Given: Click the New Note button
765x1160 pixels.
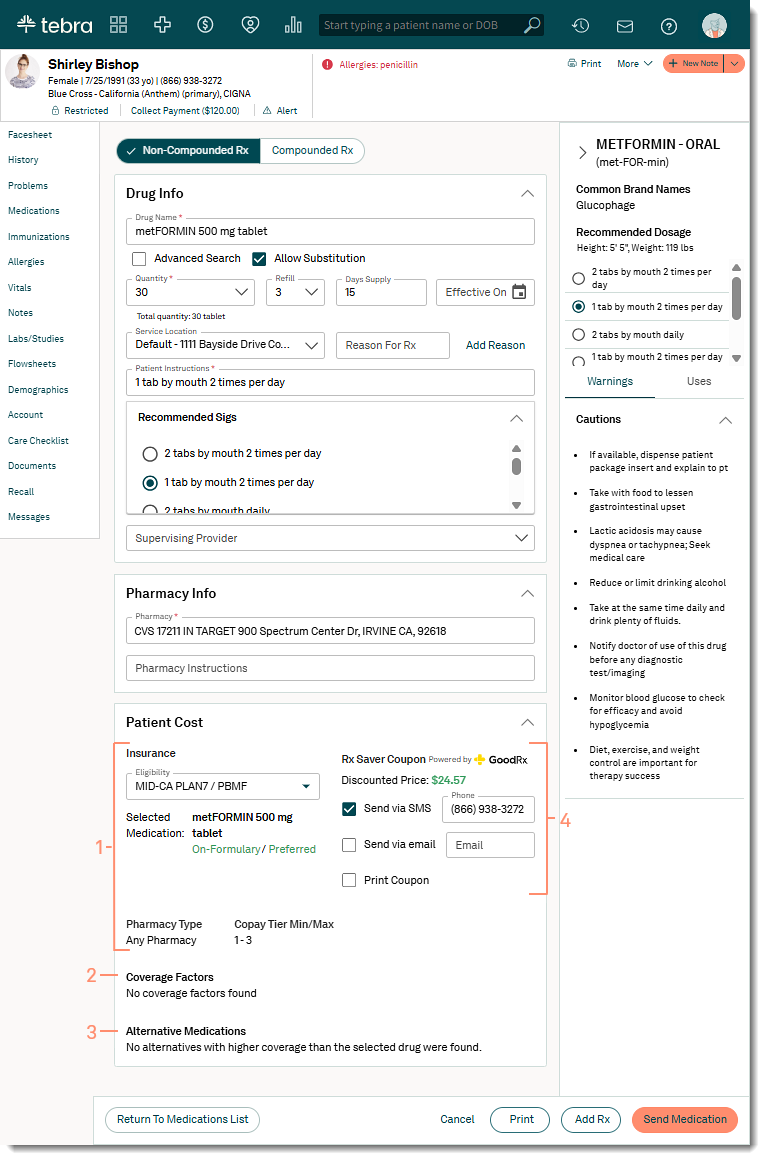Looking at the screenshot, I should tap(693, 64).
